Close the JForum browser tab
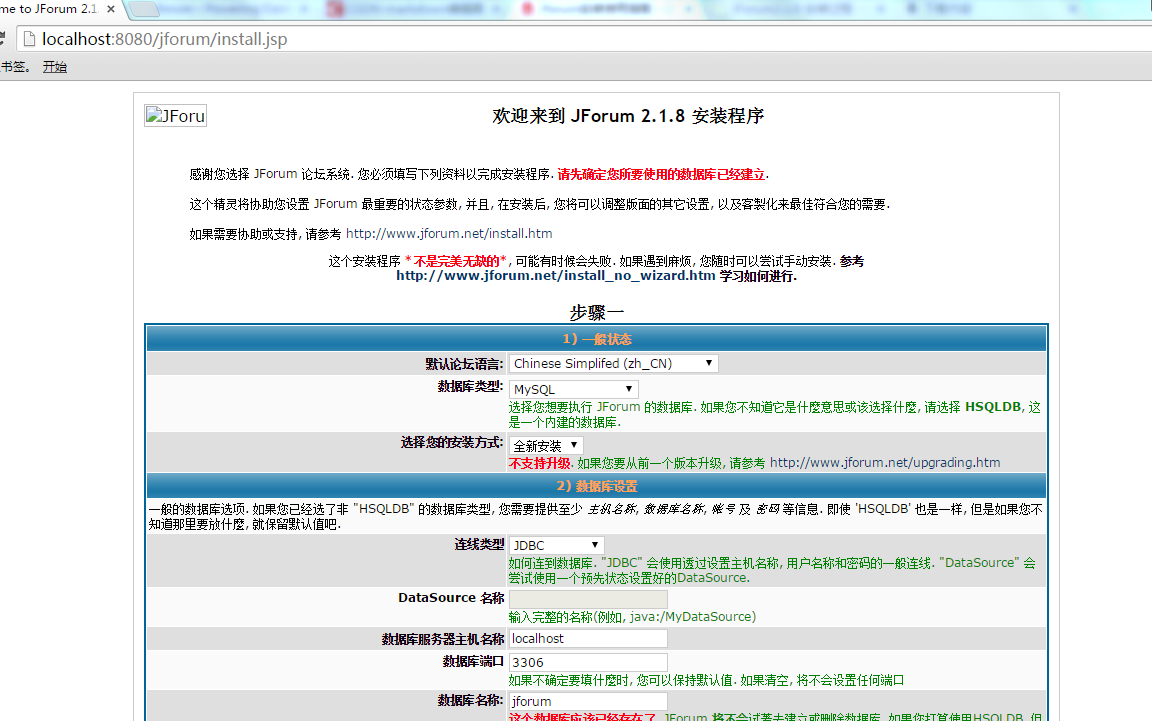This screenshot has width=1152, height=721. tap(111, 10)
